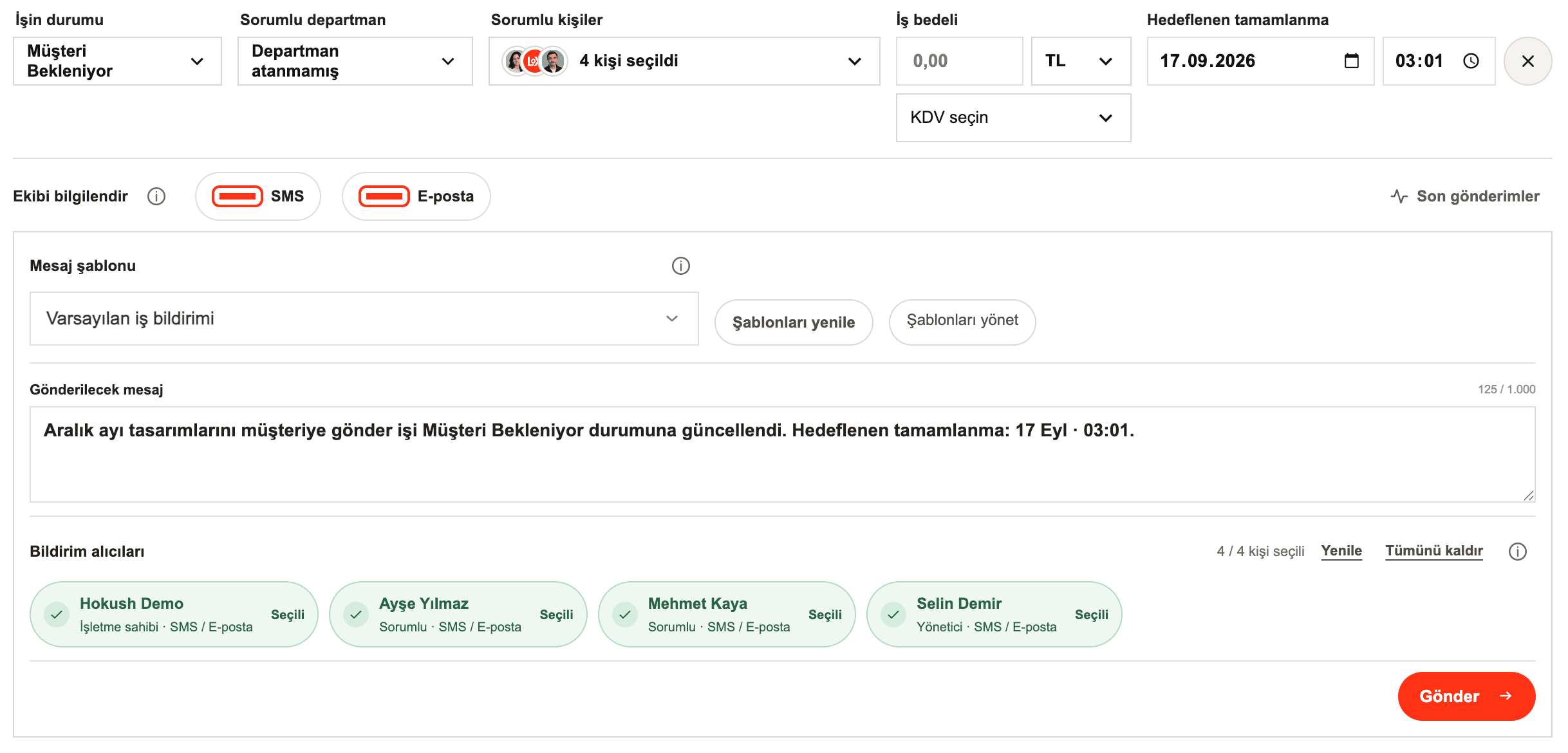
Task: Open the TL currency dropdown
Action: pyautogui.click(x=1081, y=61)
